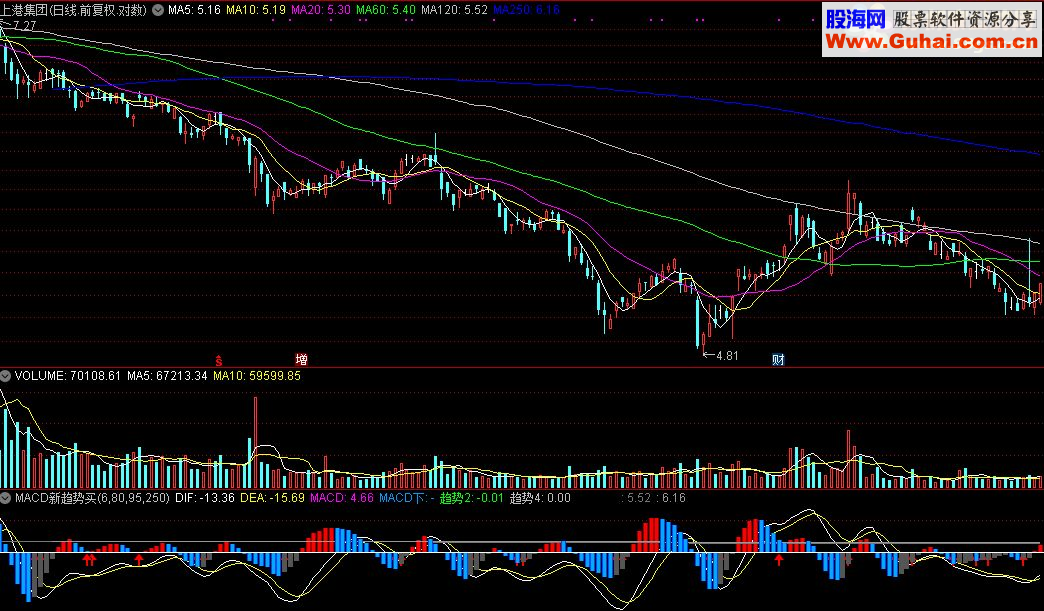Click the MA5: 5.16 label
Viewport: 1044px width, 611px height.
[x=194, y=10]
